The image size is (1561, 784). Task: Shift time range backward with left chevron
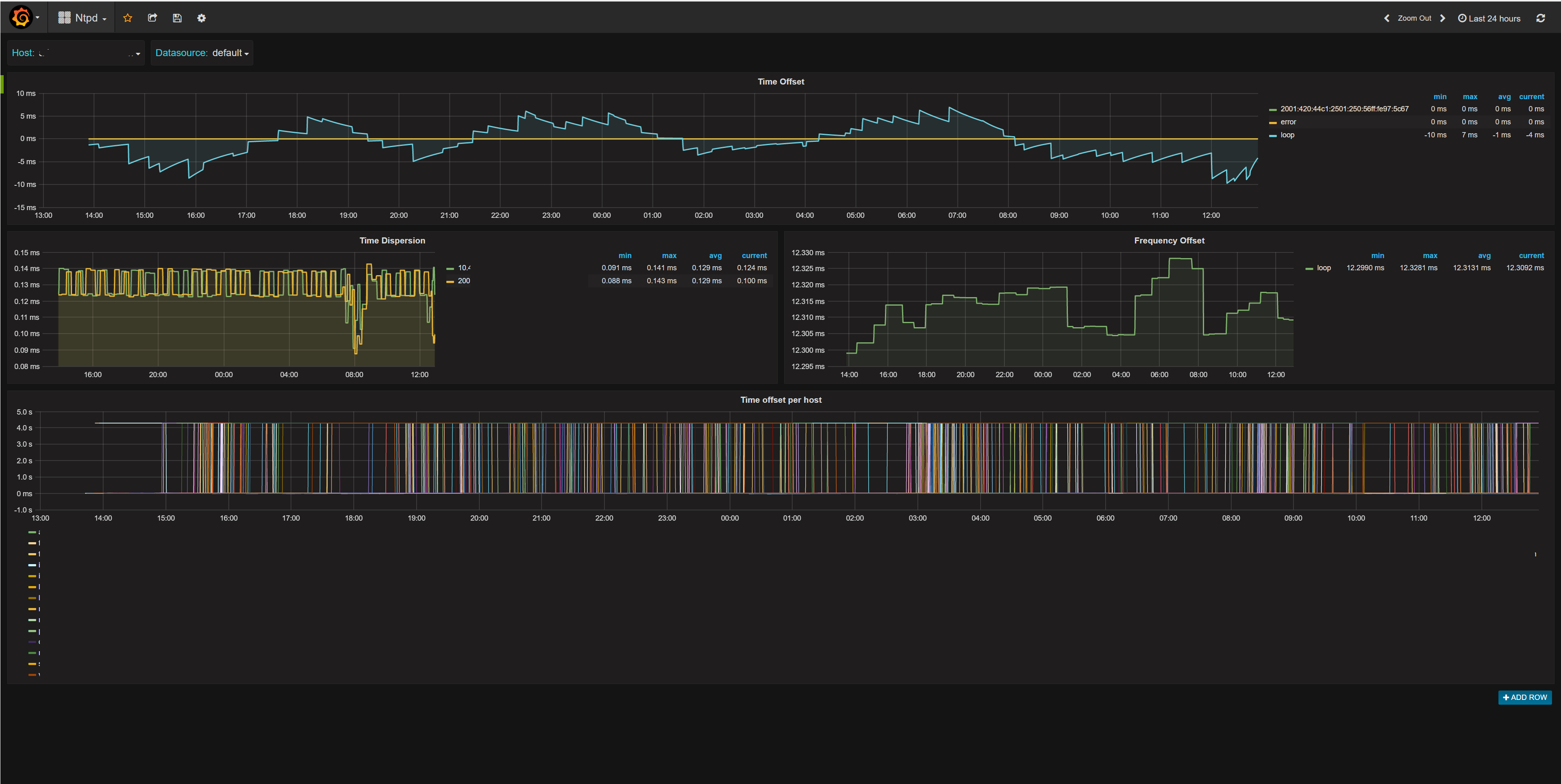[x=1386, y=18]
